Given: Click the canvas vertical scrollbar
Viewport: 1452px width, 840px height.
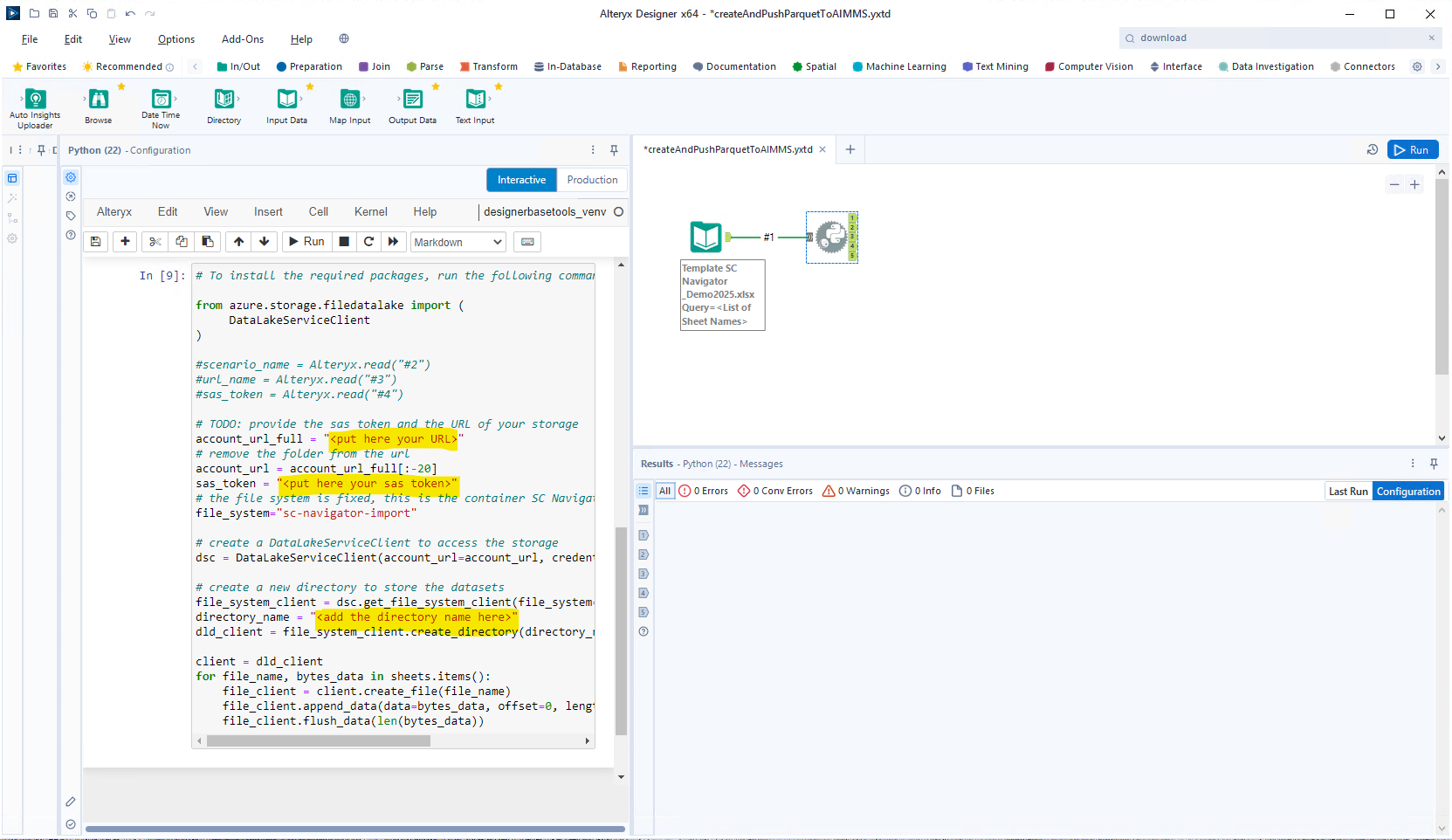Looking at the screenshot, I should 1442,276.
